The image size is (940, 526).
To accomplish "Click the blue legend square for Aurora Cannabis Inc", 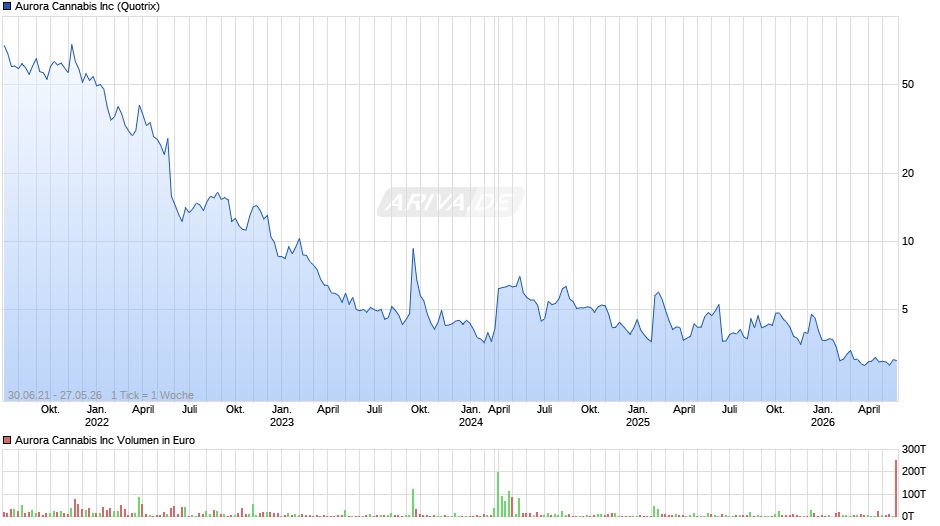I will click(x=7, y=7).
